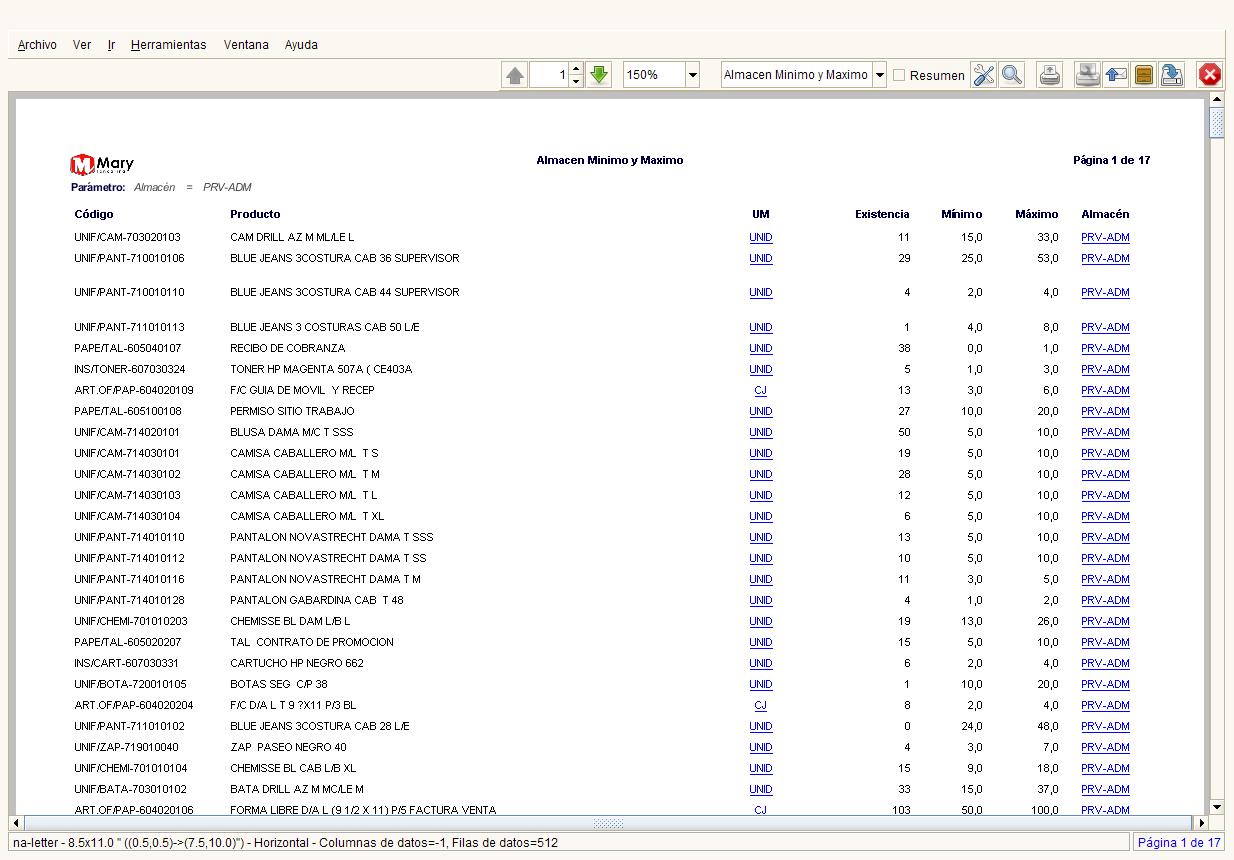This screenshot has width=1234, height=860.
Task: Click the PRV-ADM link for CAM DRILL row
Action: (x=1105, y=238)
